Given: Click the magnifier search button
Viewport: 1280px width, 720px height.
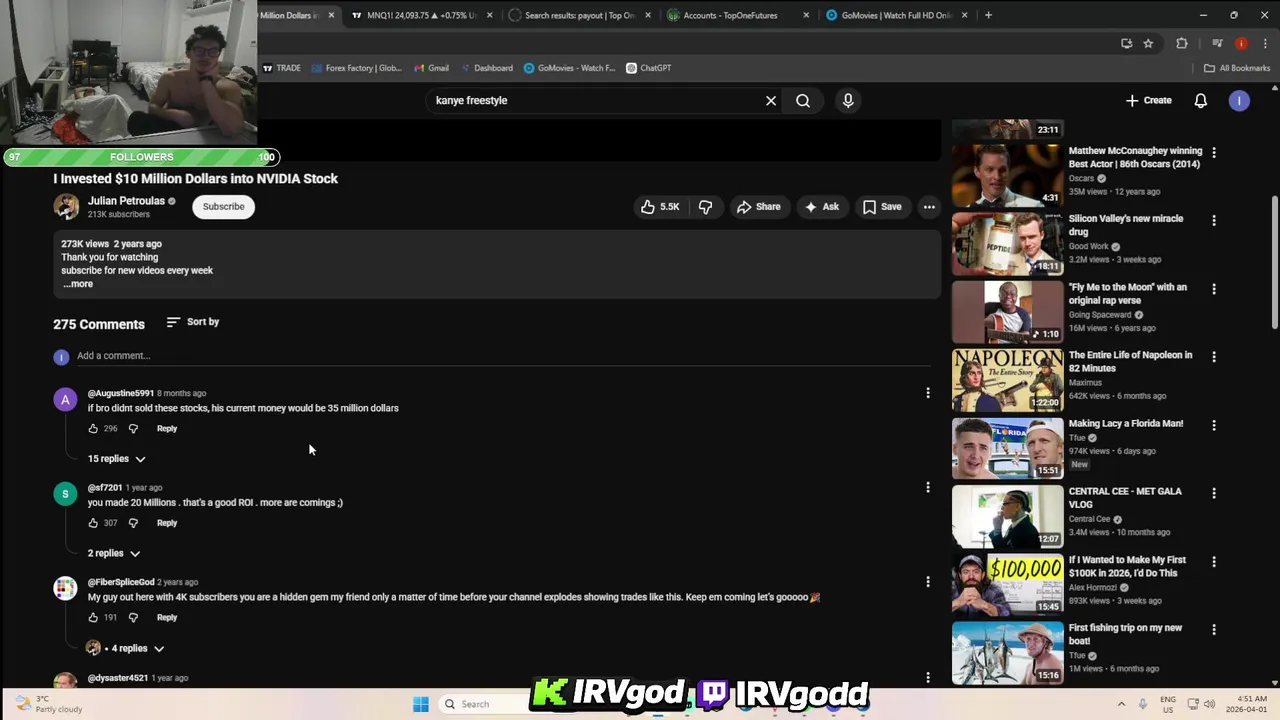Looking at the screenshot, I should [x=803, y=100].
